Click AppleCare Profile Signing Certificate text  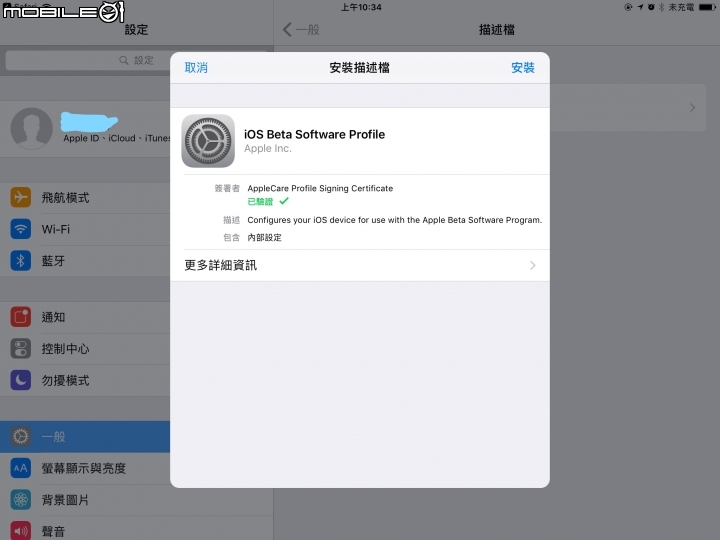click(x=320, y=188)
